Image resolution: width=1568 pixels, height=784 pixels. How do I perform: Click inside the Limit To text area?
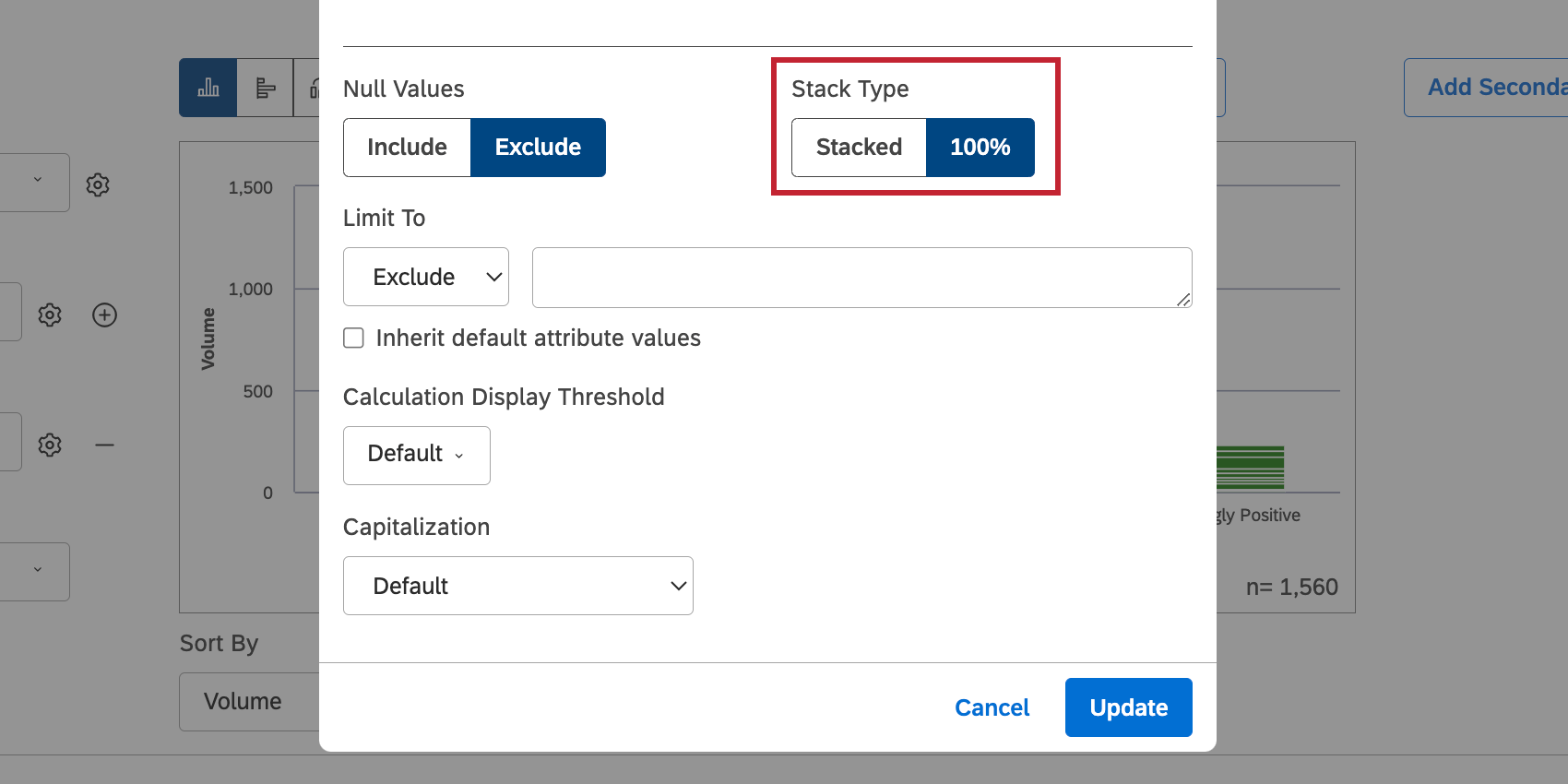click(x=861, y=277)
